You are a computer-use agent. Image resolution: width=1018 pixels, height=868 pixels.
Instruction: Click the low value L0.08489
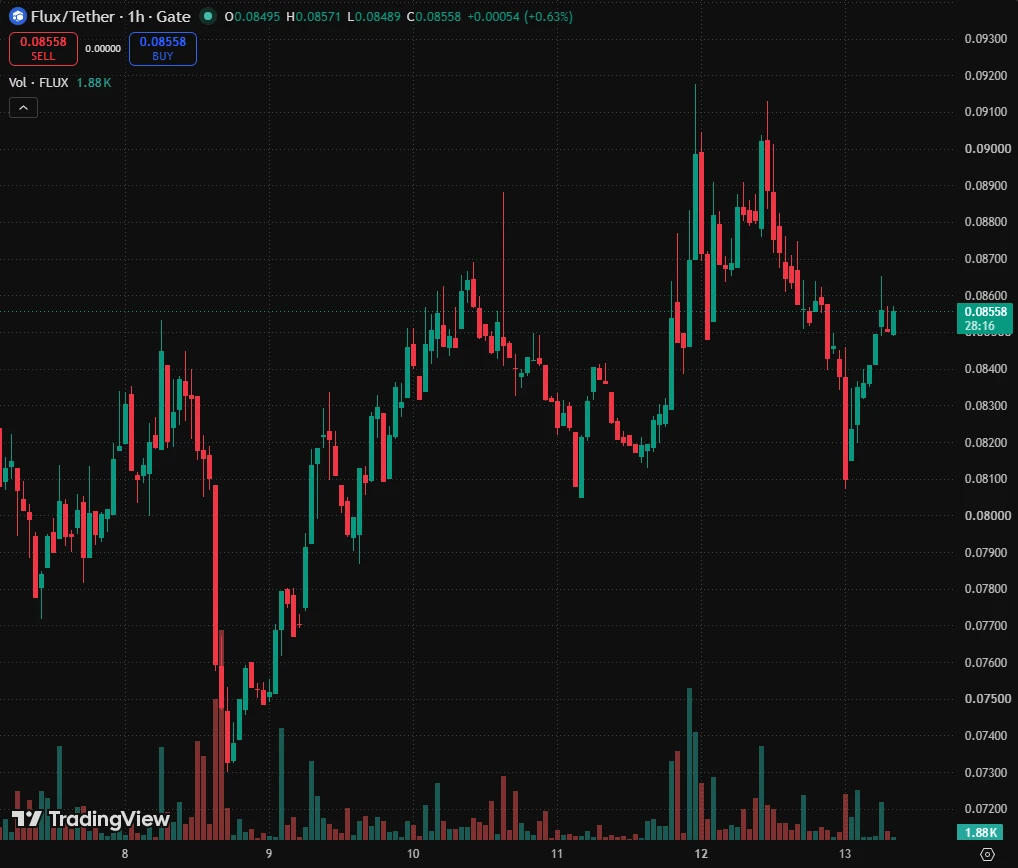(373, 17)
